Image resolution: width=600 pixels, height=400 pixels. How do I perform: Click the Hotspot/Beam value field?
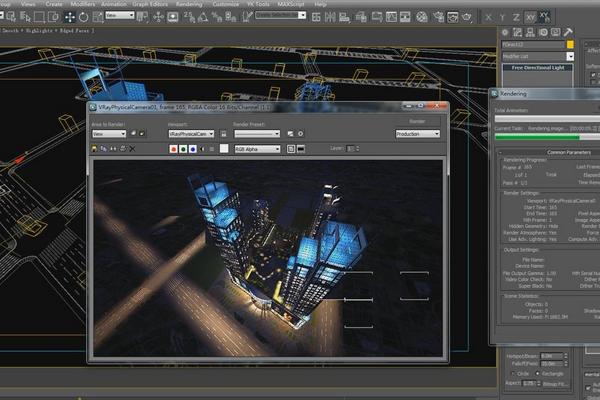(550, 355)
